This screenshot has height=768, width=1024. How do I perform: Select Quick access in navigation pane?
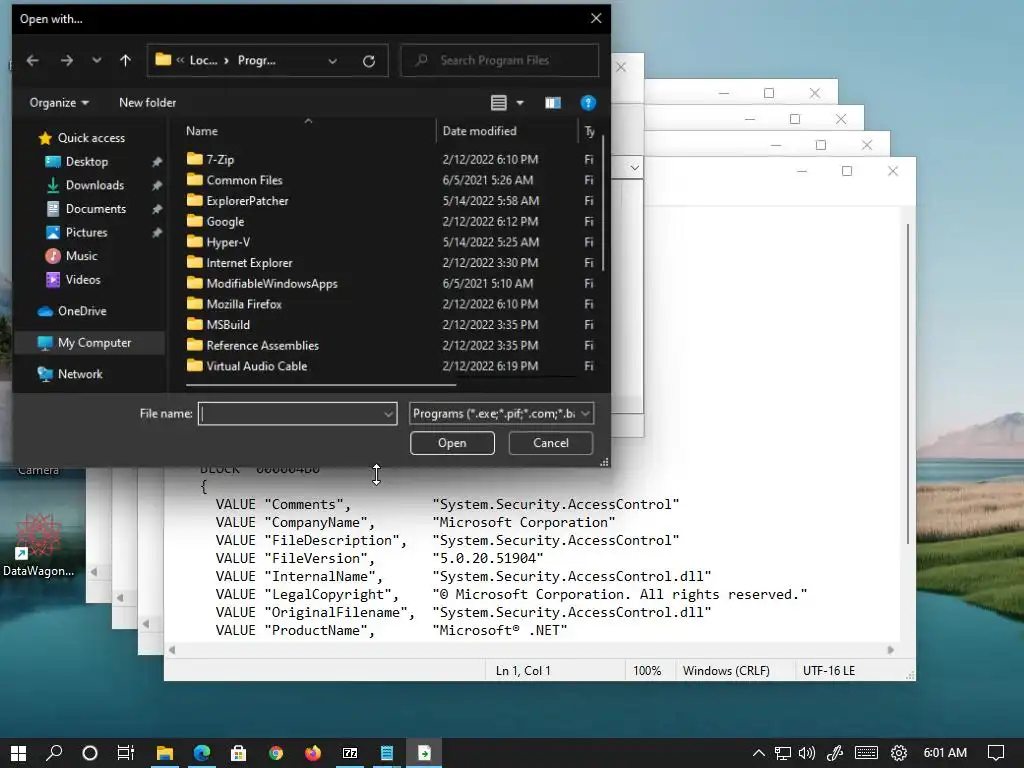click(x=91, y=138)
